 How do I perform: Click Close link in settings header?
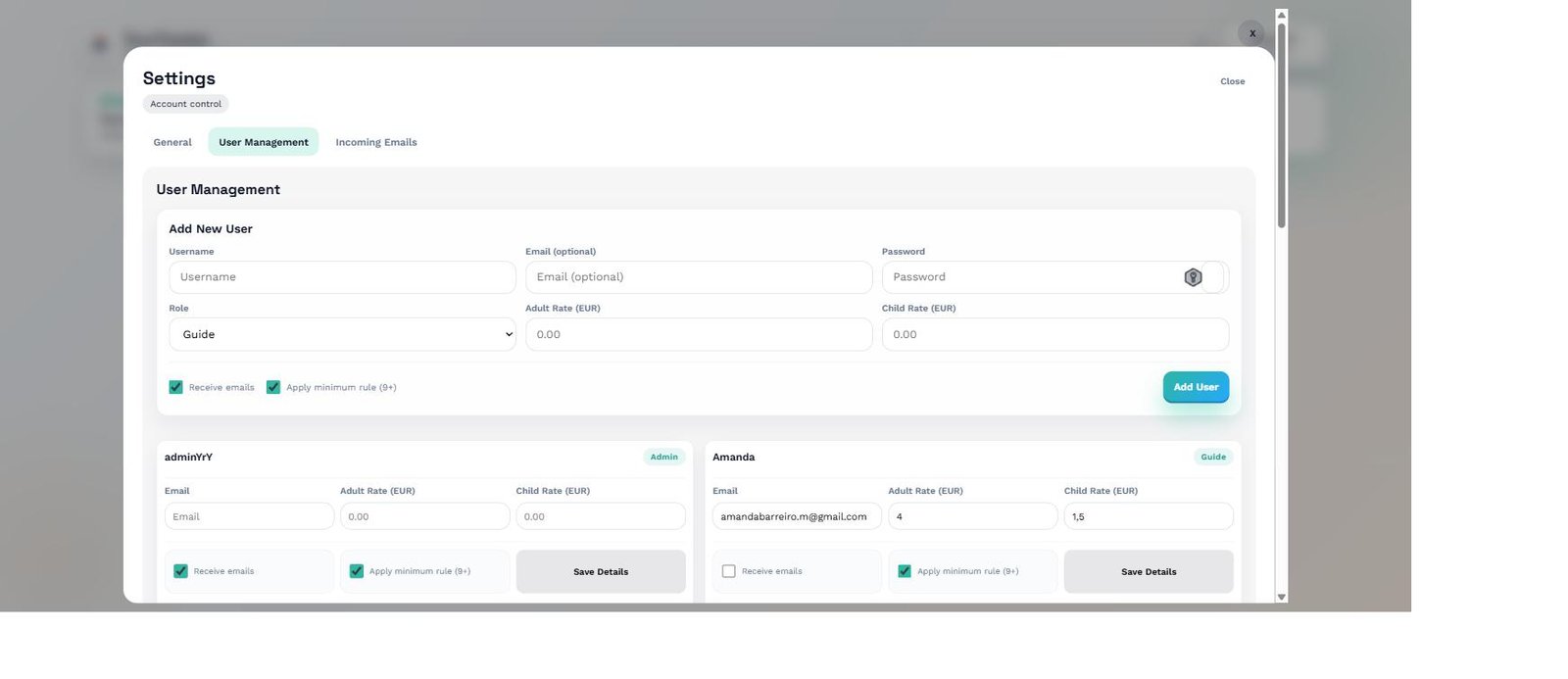tap(1232, 81)
